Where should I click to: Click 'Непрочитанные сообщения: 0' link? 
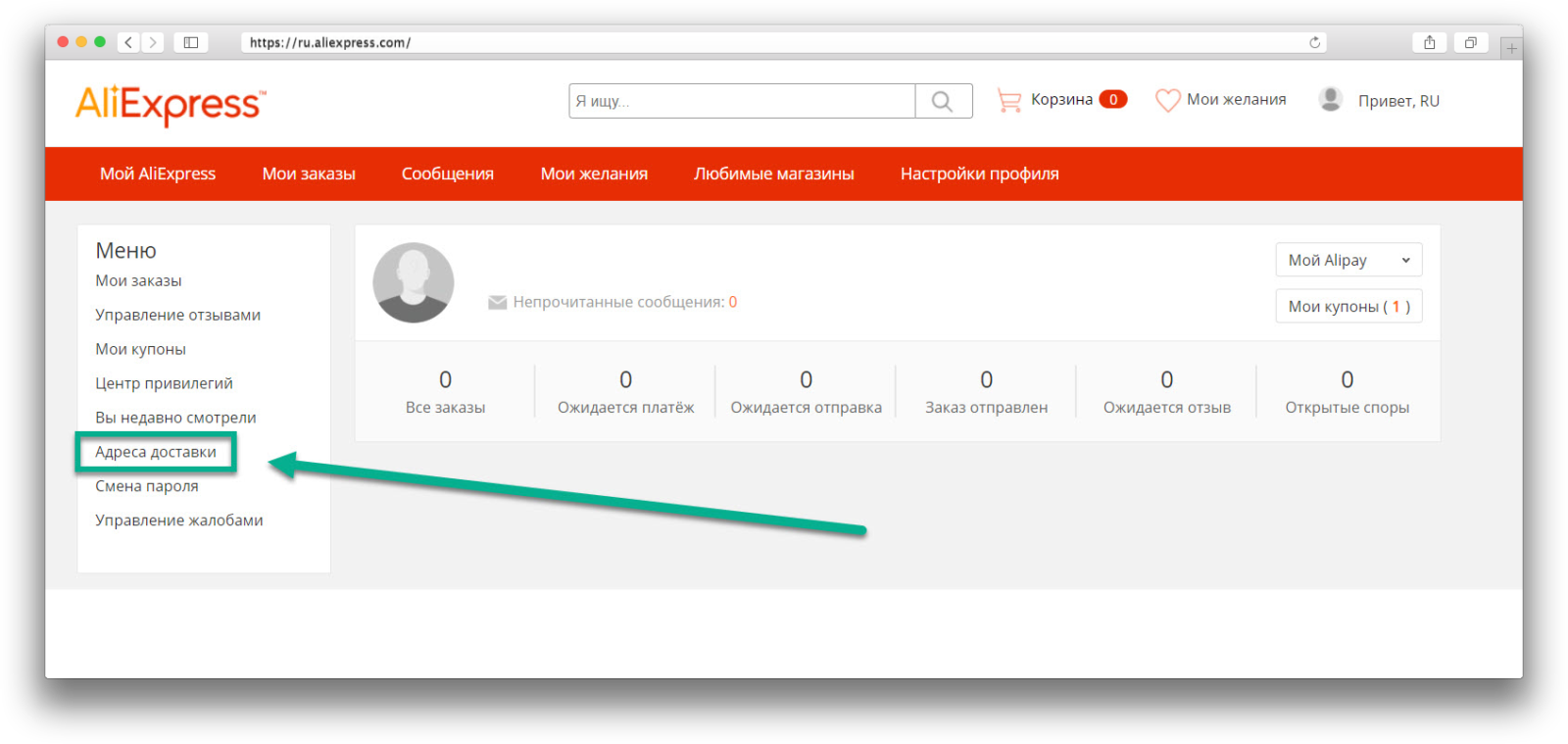click(625, 302)
